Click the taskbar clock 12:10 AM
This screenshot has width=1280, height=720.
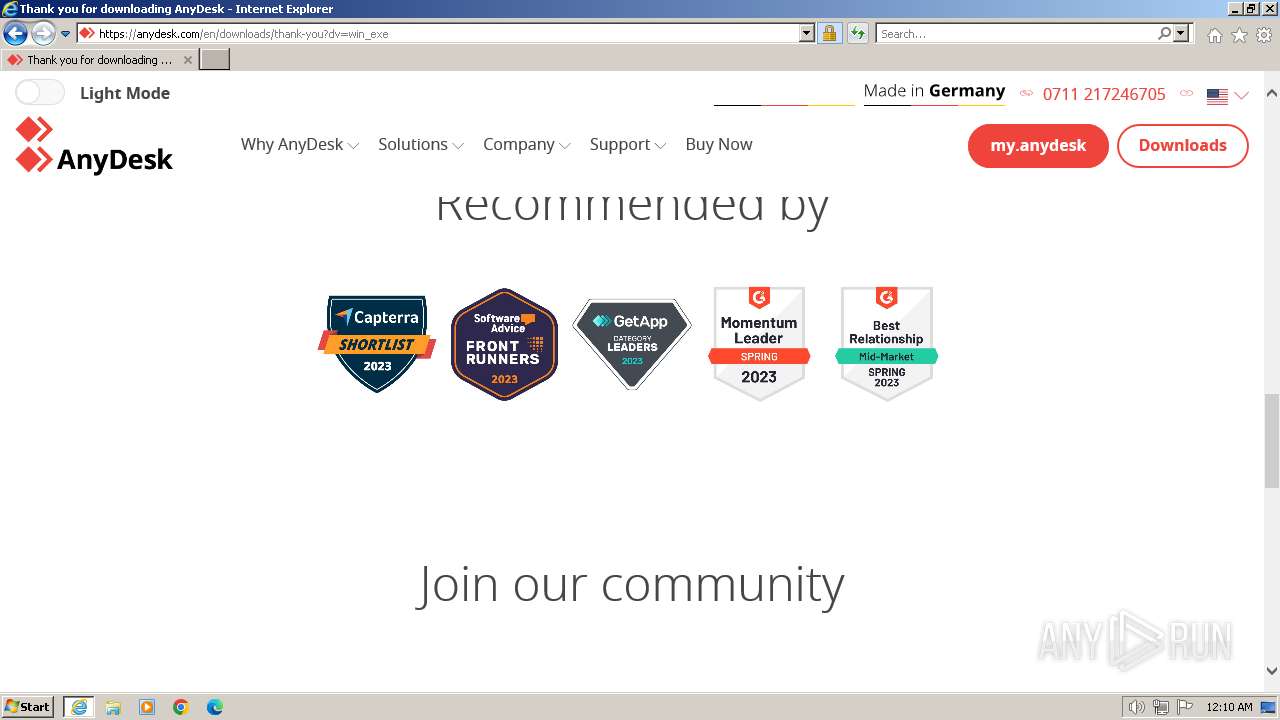coord(1229,707)
